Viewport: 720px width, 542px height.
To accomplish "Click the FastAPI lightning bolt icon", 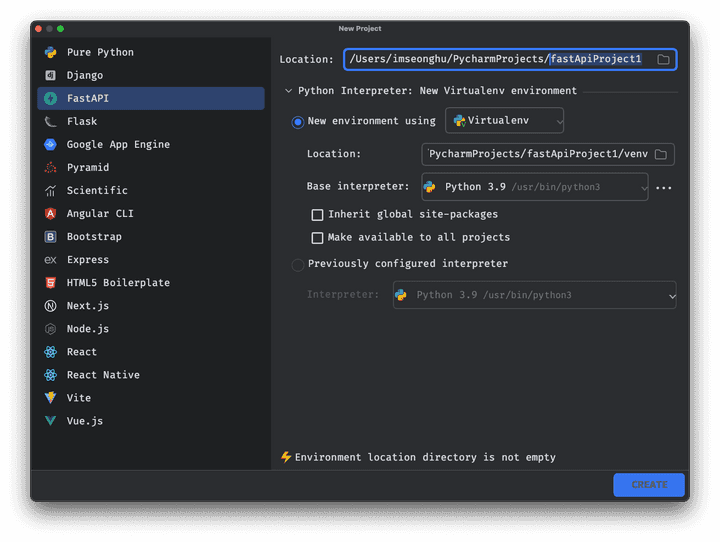I will [51, 98].
